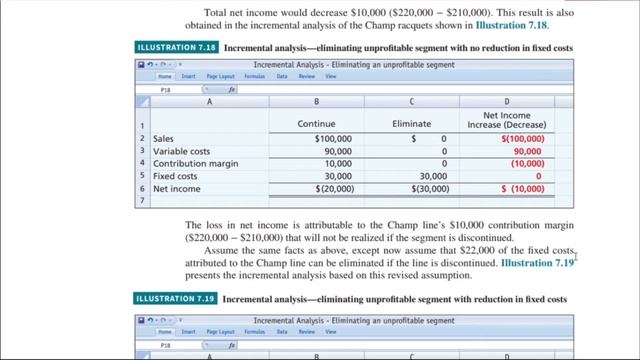
Task: Open the Formulas tab in Illustration 7.19 ribbon
Action: pyautogui.click(x=255, y=332)
